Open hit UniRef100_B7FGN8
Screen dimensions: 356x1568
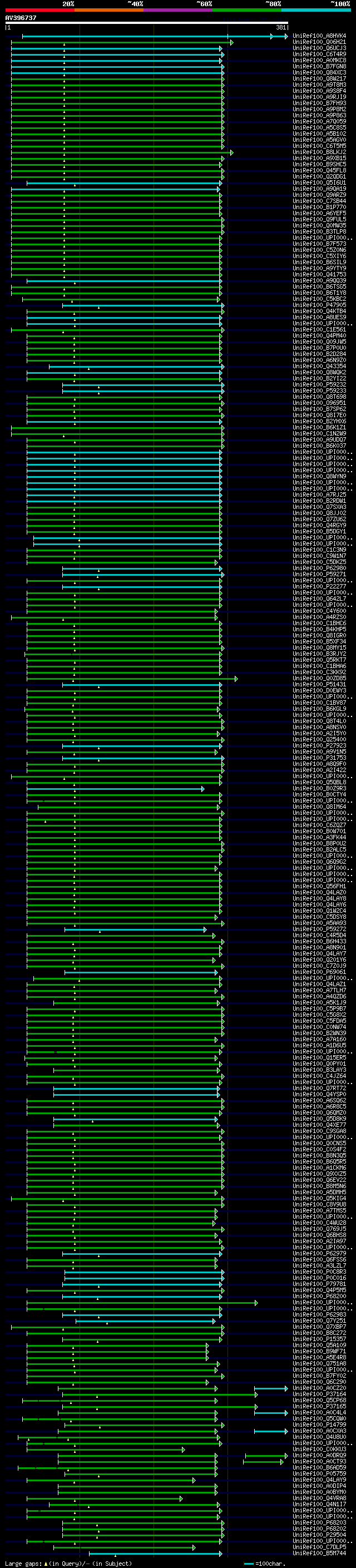click(319, 66)
